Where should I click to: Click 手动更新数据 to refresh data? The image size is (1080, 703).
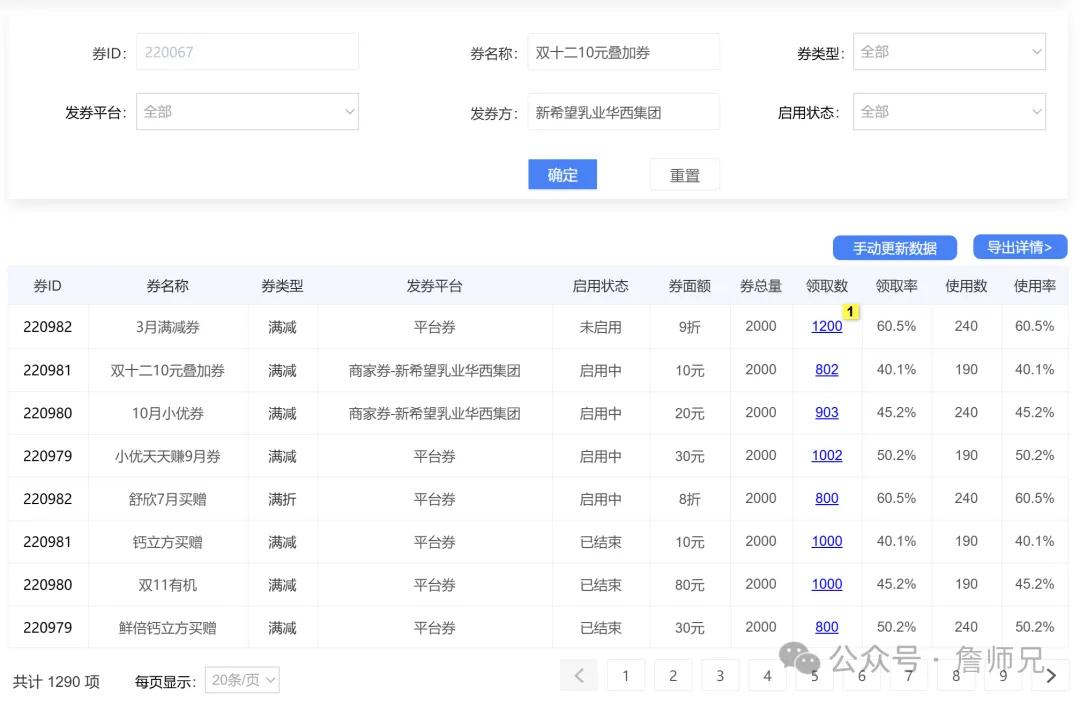pyautogui.click(x=893, y=247)
